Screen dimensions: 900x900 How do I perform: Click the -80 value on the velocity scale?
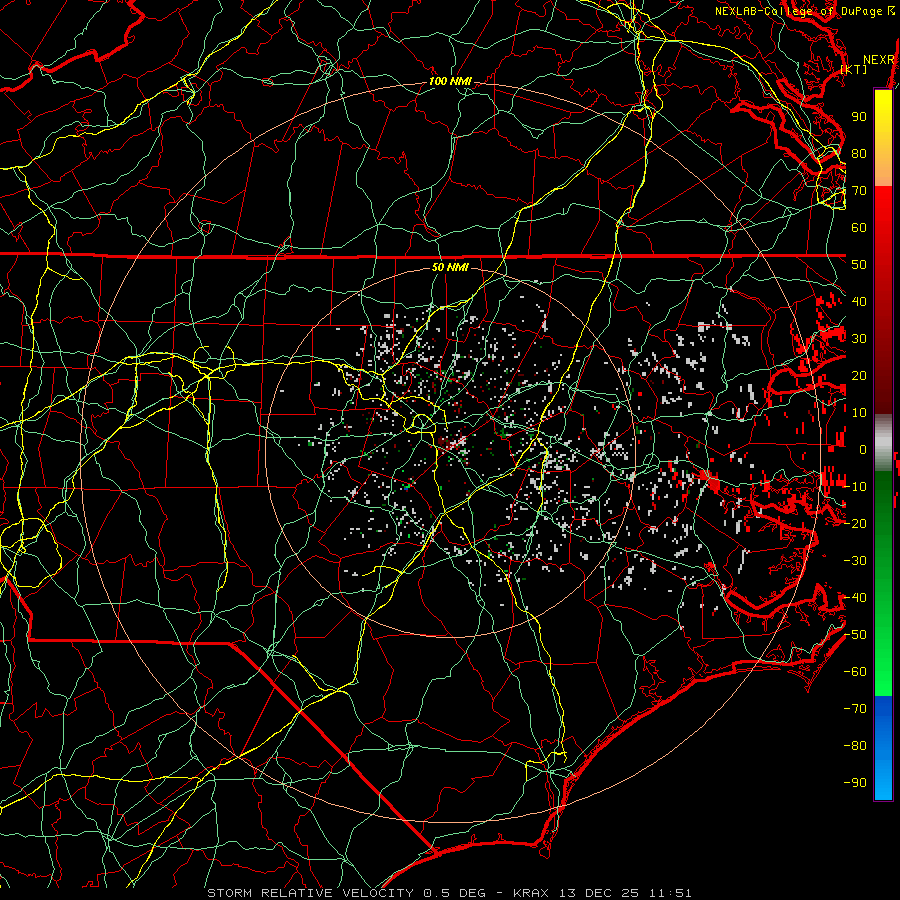pos(855,746)
